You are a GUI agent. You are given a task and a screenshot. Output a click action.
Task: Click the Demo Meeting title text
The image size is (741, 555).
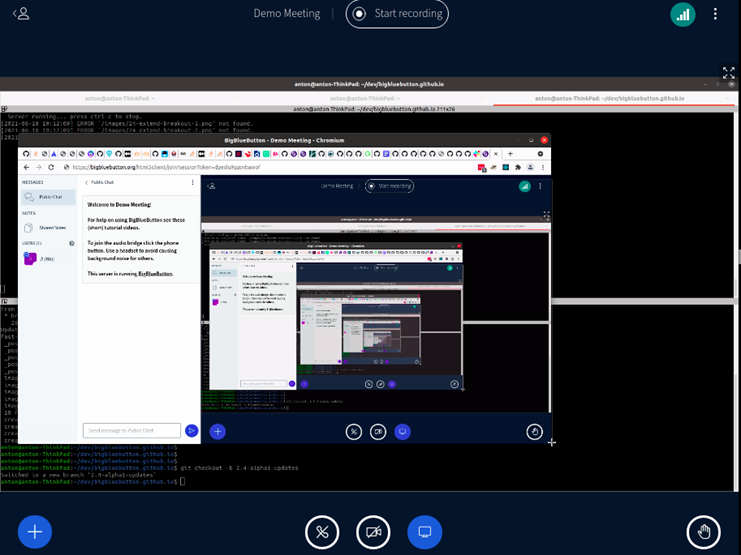(x=287, y=14)
